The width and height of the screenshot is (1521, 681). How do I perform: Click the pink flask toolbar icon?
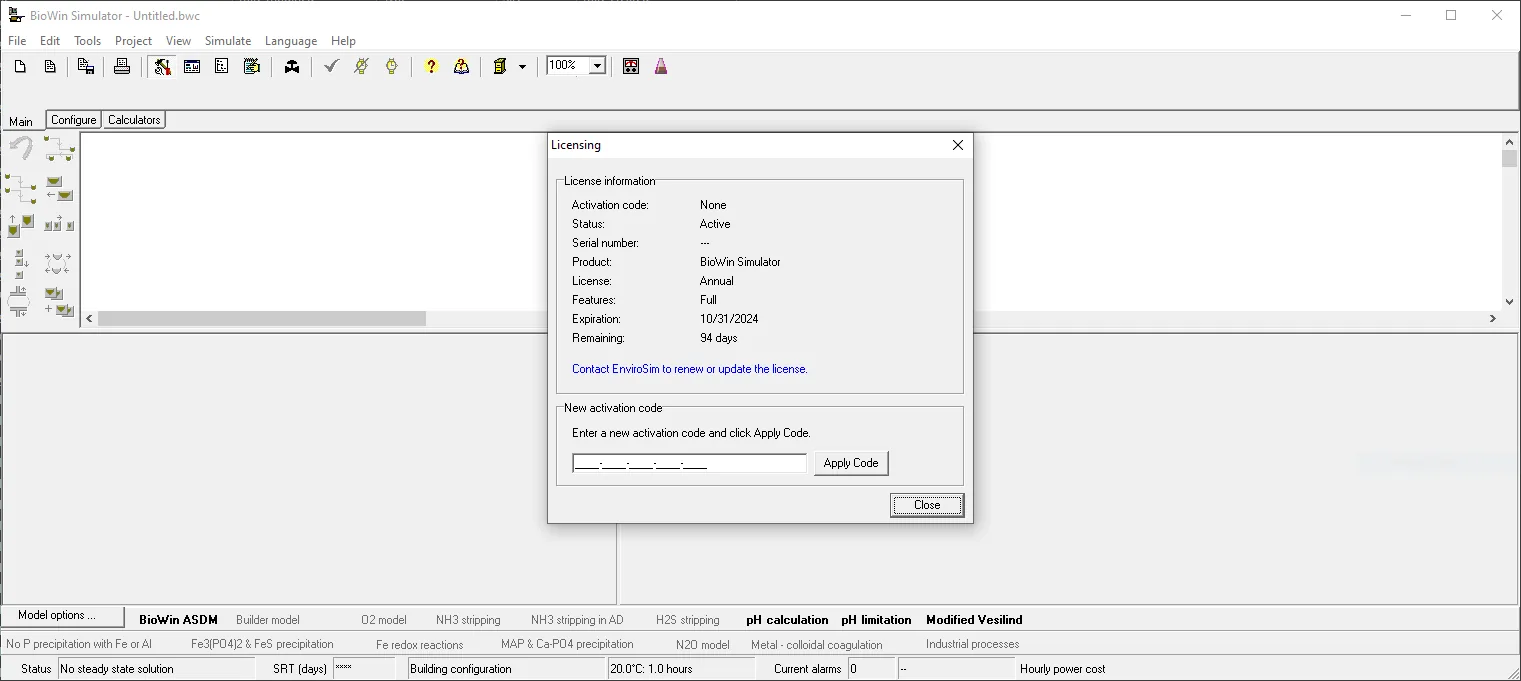(661, 67)
